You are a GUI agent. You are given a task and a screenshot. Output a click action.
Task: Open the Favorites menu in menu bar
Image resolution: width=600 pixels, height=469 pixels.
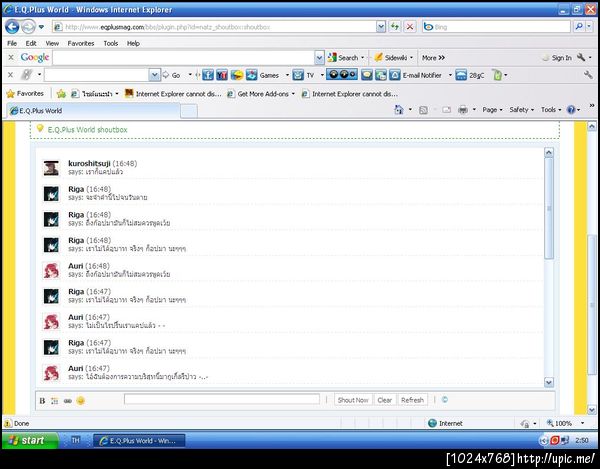pos(81,43)
